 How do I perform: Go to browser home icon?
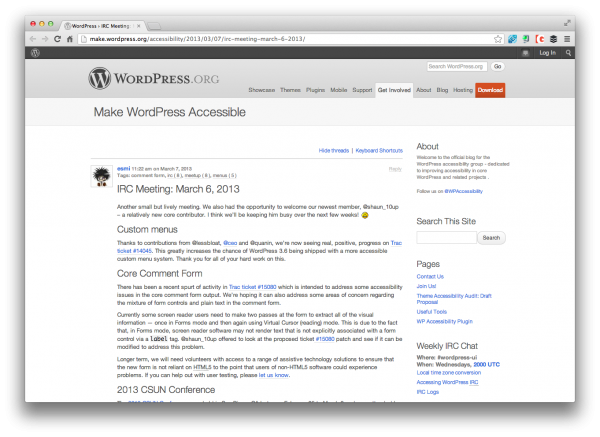point(70,39)
